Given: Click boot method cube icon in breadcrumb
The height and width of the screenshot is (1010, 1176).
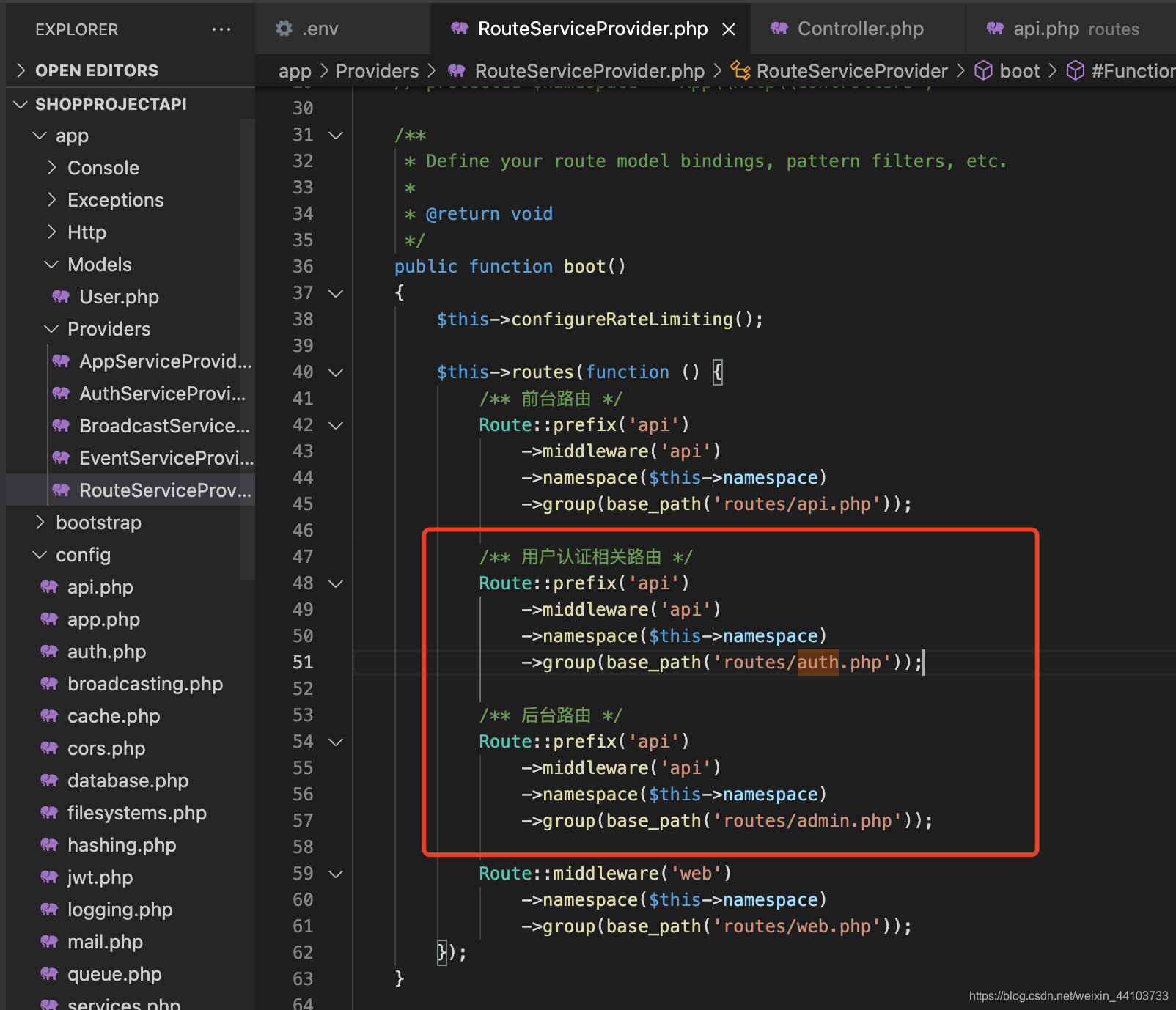Looking at the screenshot, I should (x=983, y=71).
